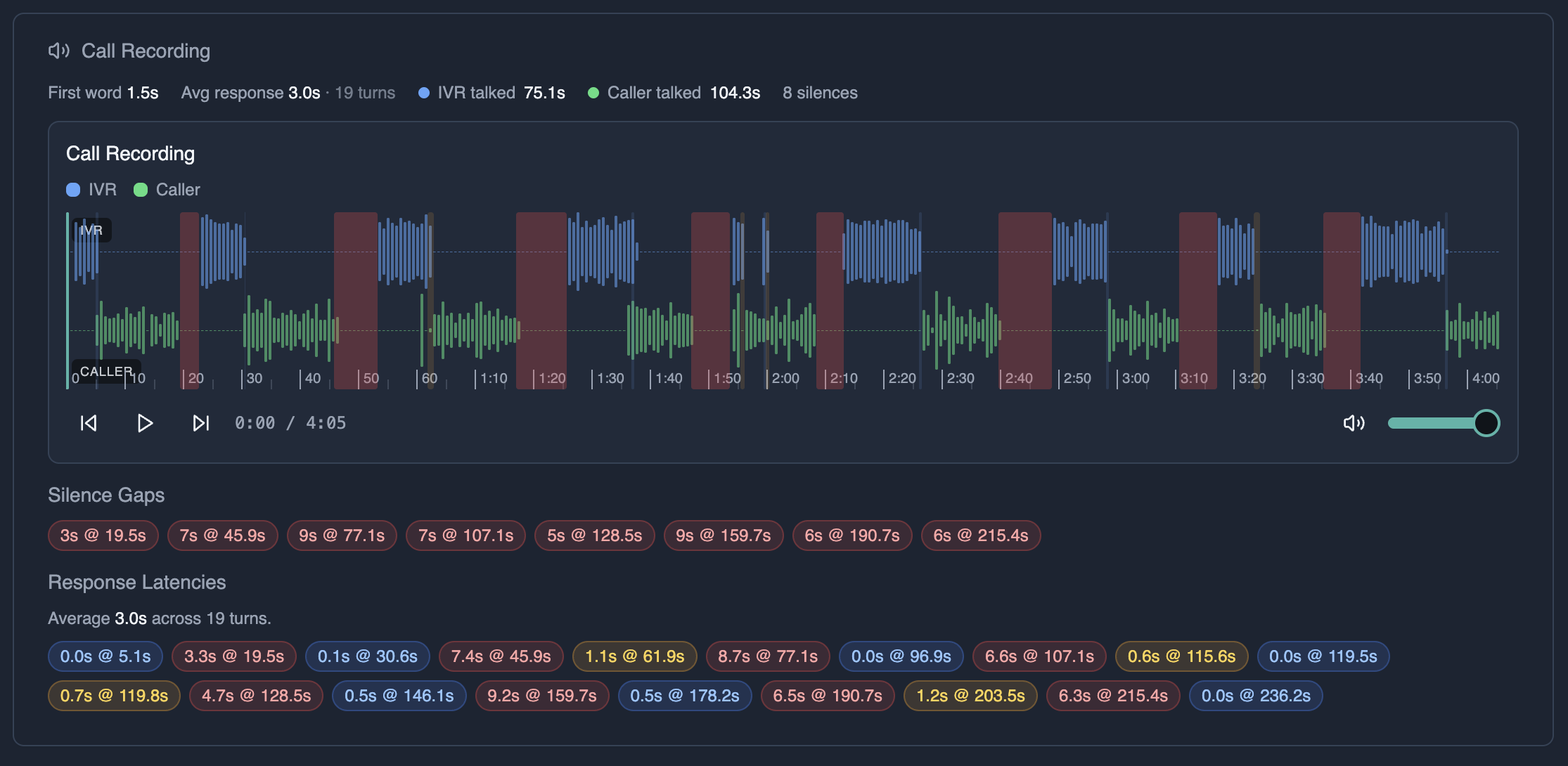This screenshot has width=1568, height=766.
Task: Select latency chip 0.5s @ 146.1s
Action: [x=399, y=696]
